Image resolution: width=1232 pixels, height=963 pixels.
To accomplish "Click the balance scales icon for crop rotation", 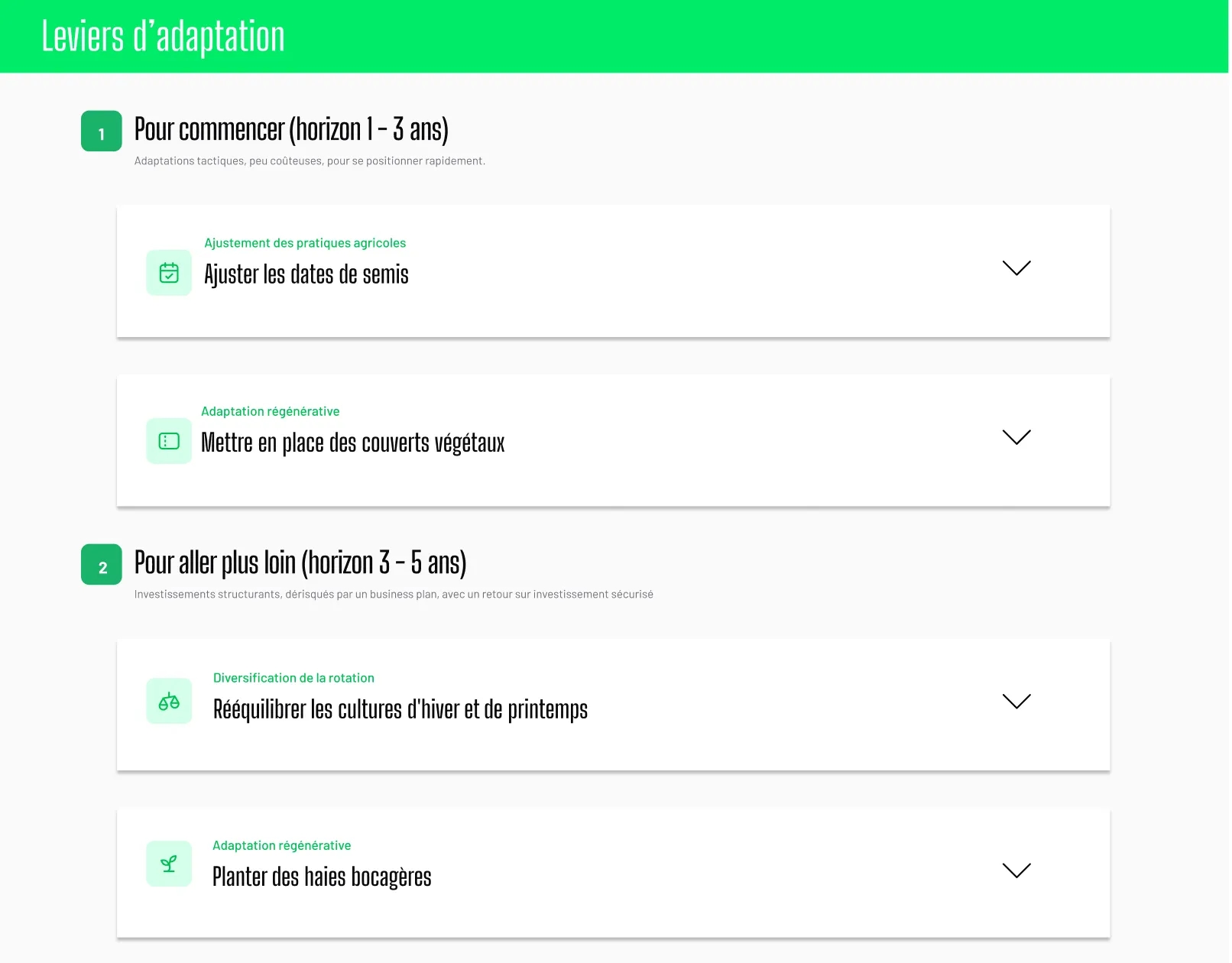I will click(169, 701).
